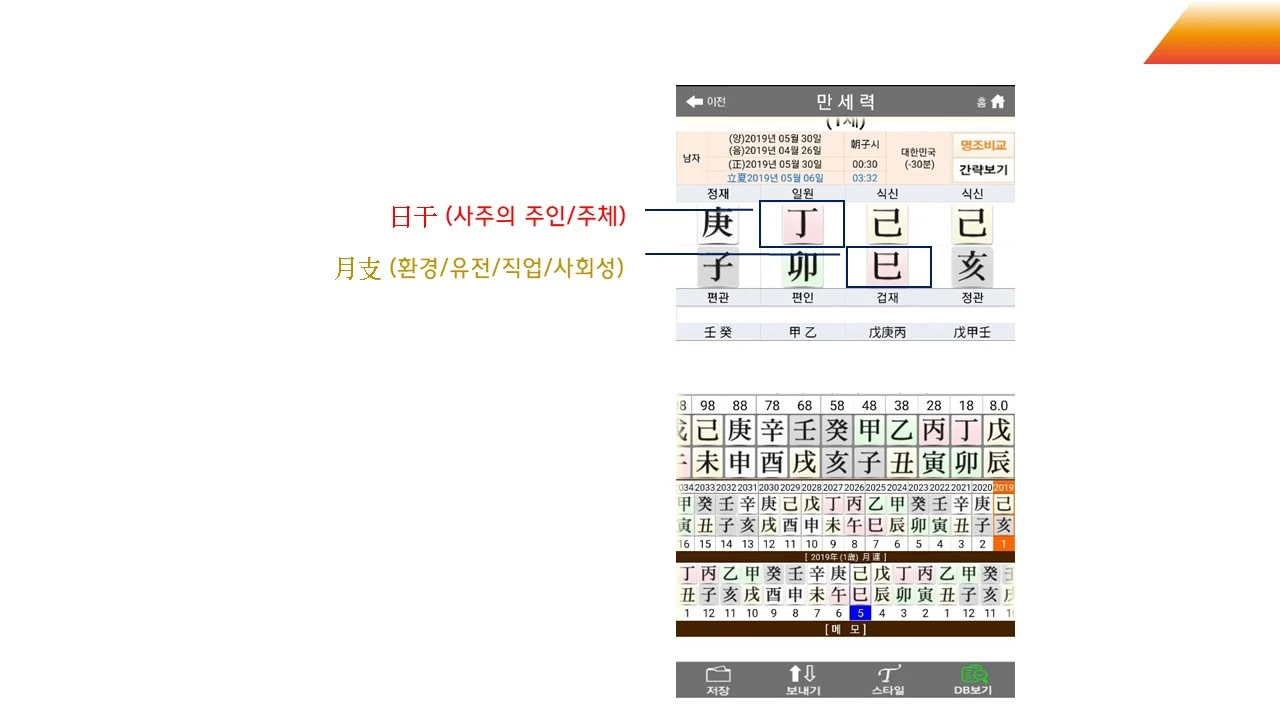Select the 남자 gender cell

[689, 157]
